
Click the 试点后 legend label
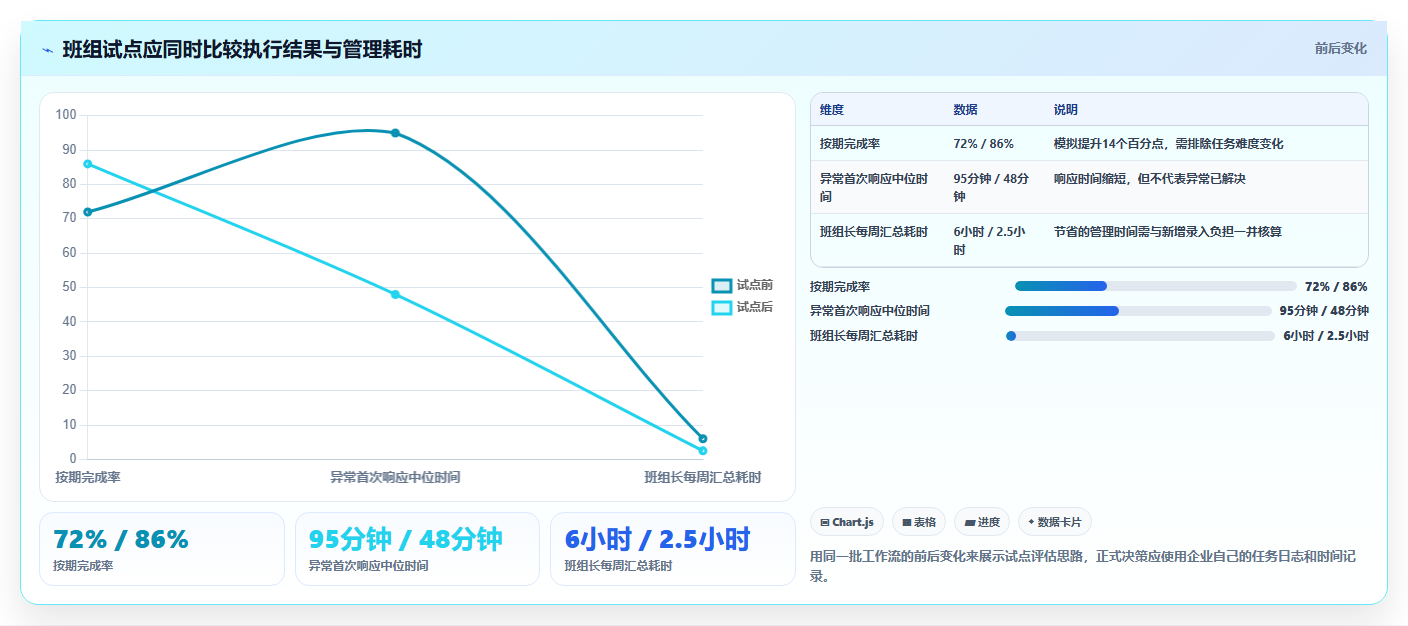(x=755, y=308)
